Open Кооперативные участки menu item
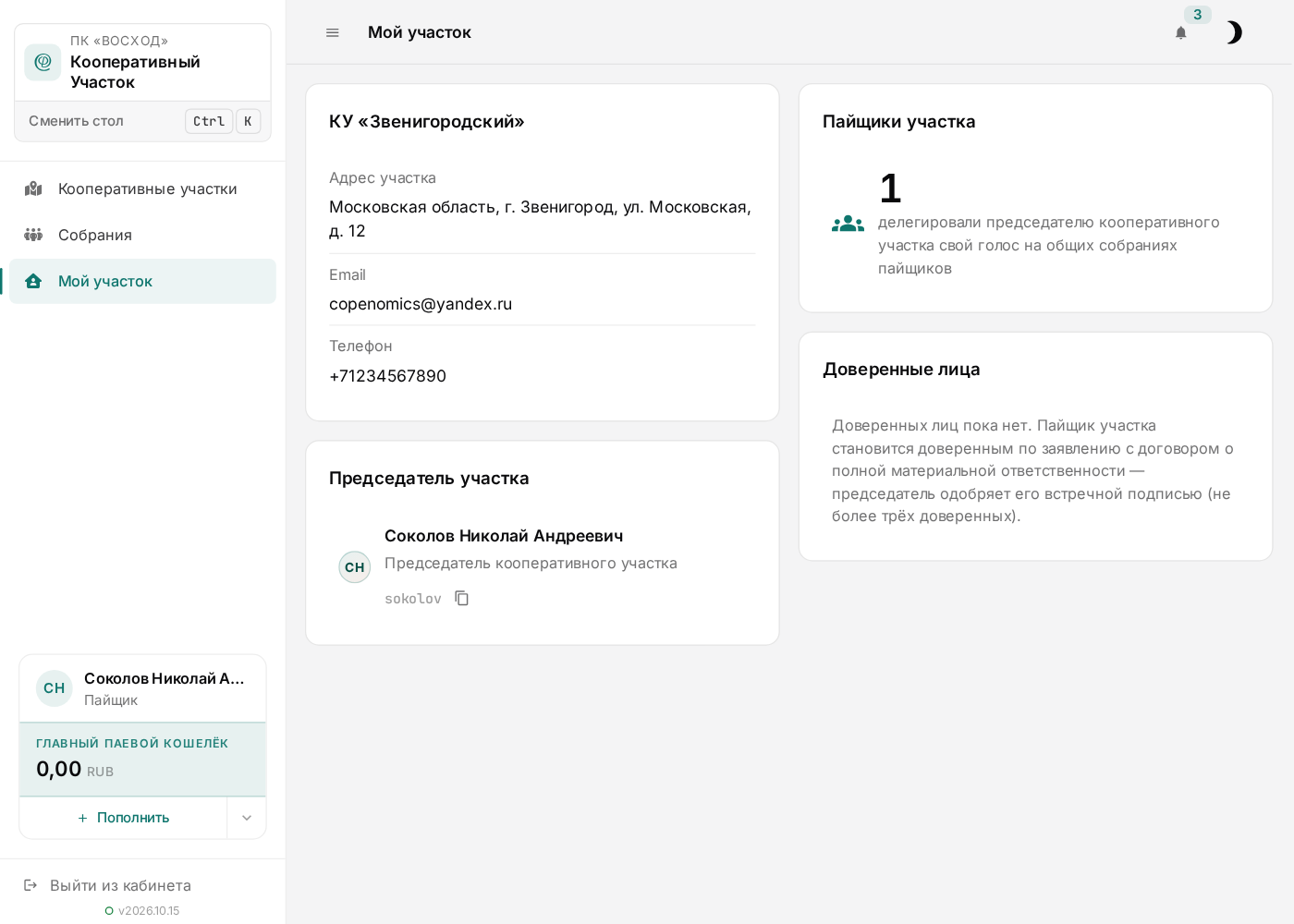This screenshot has width=1294, height=924. (x=142, y=188)
